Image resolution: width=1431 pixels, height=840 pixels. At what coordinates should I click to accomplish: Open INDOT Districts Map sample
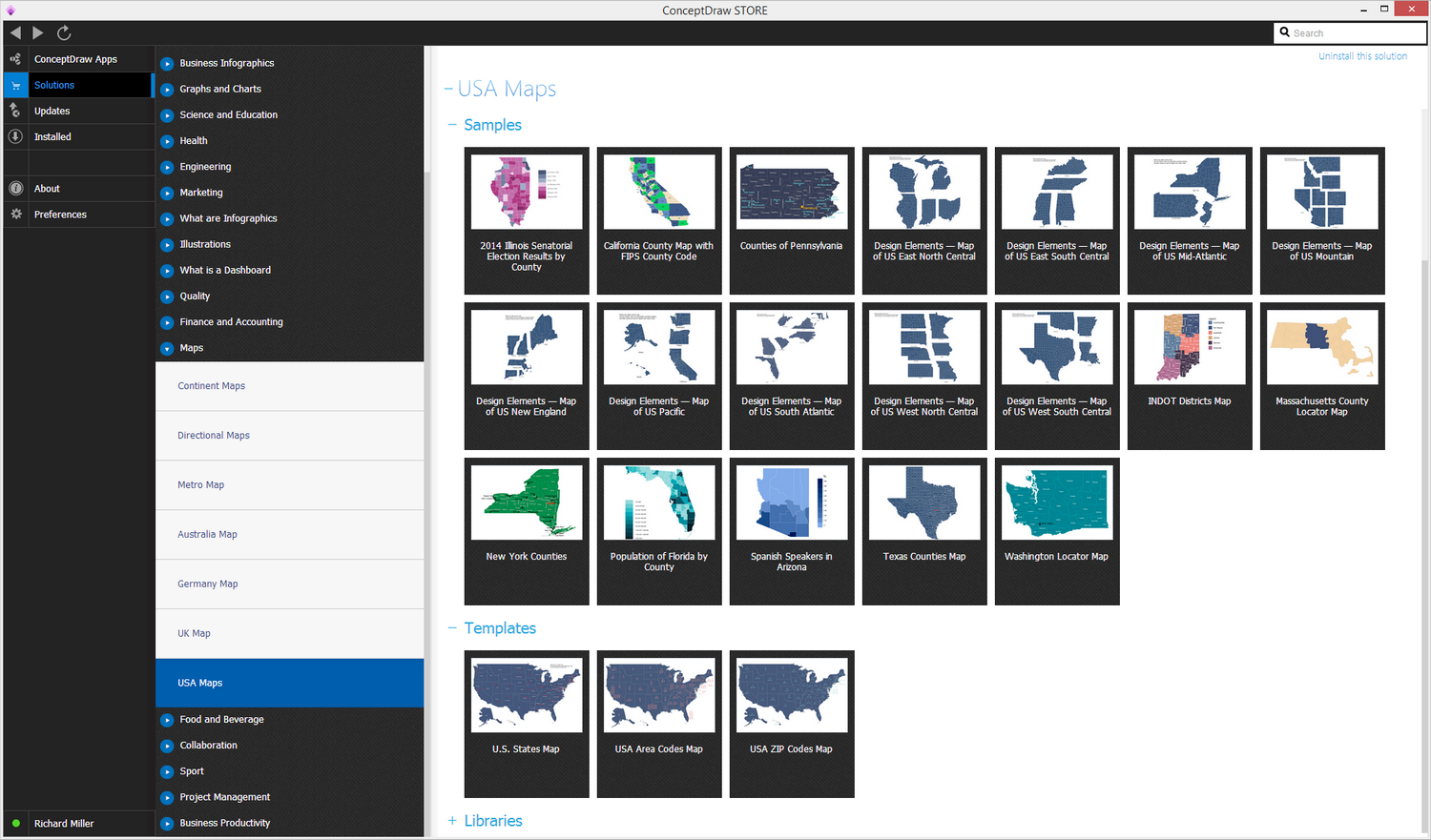click(1190, 376)
